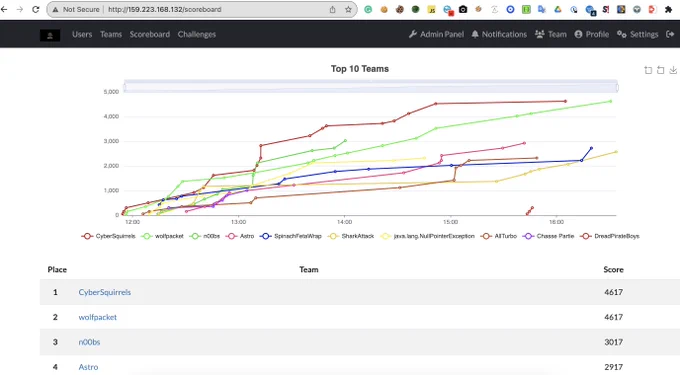Toggle SharkAttack series in legend
The width and height of the screenshot is (680, 375).
[x=350, y=236]
